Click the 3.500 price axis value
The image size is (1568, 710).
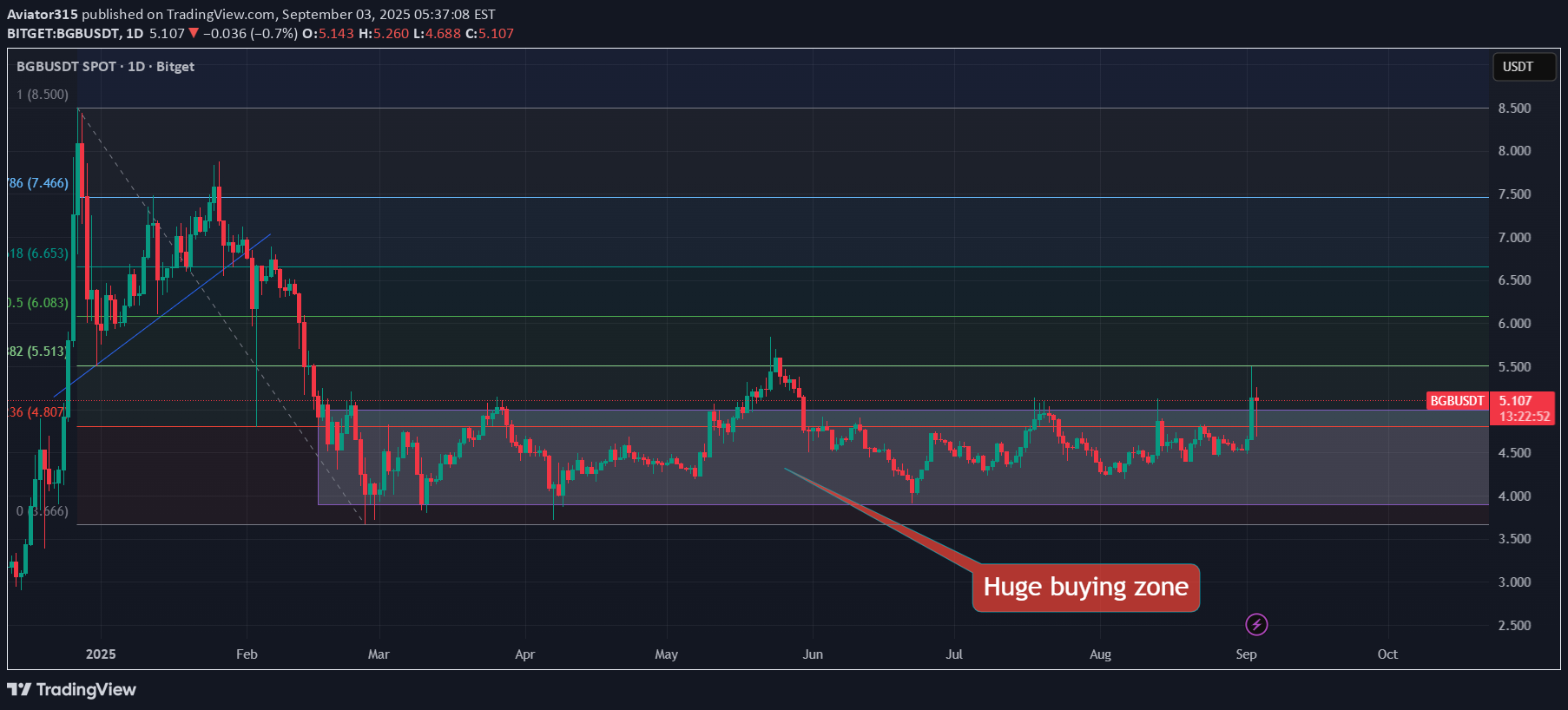tap(1514, 539)
